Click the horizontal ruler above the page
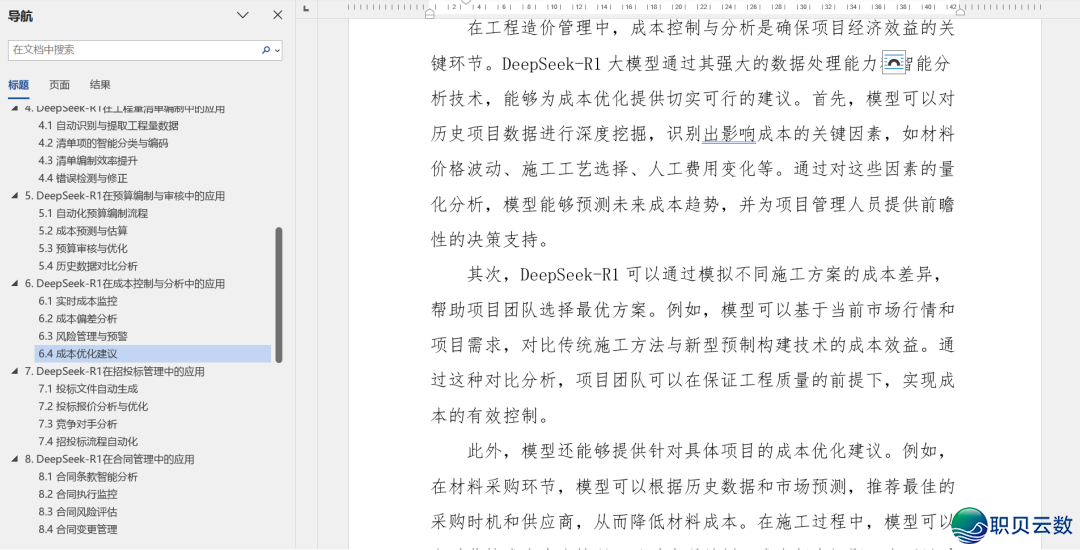 click(694, 7)
